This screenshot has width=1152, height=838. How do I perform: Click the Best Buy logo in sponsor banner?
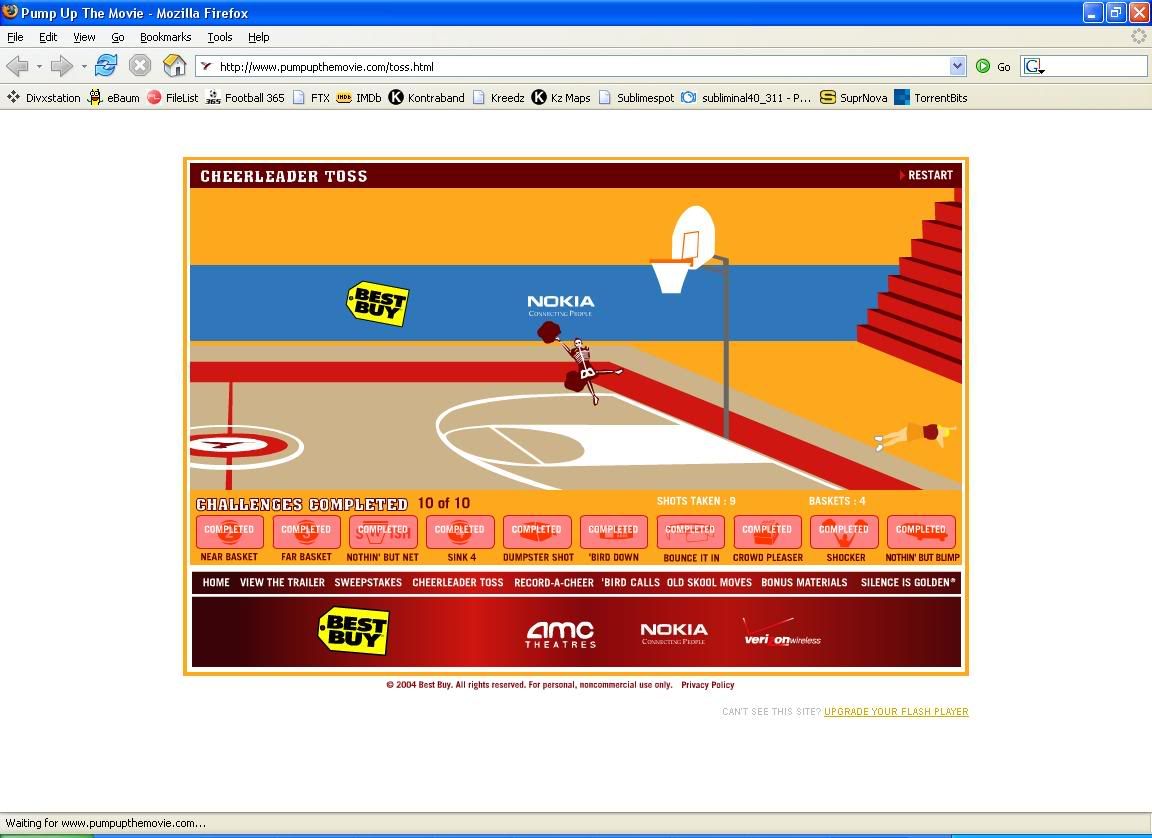pos(353,630)
